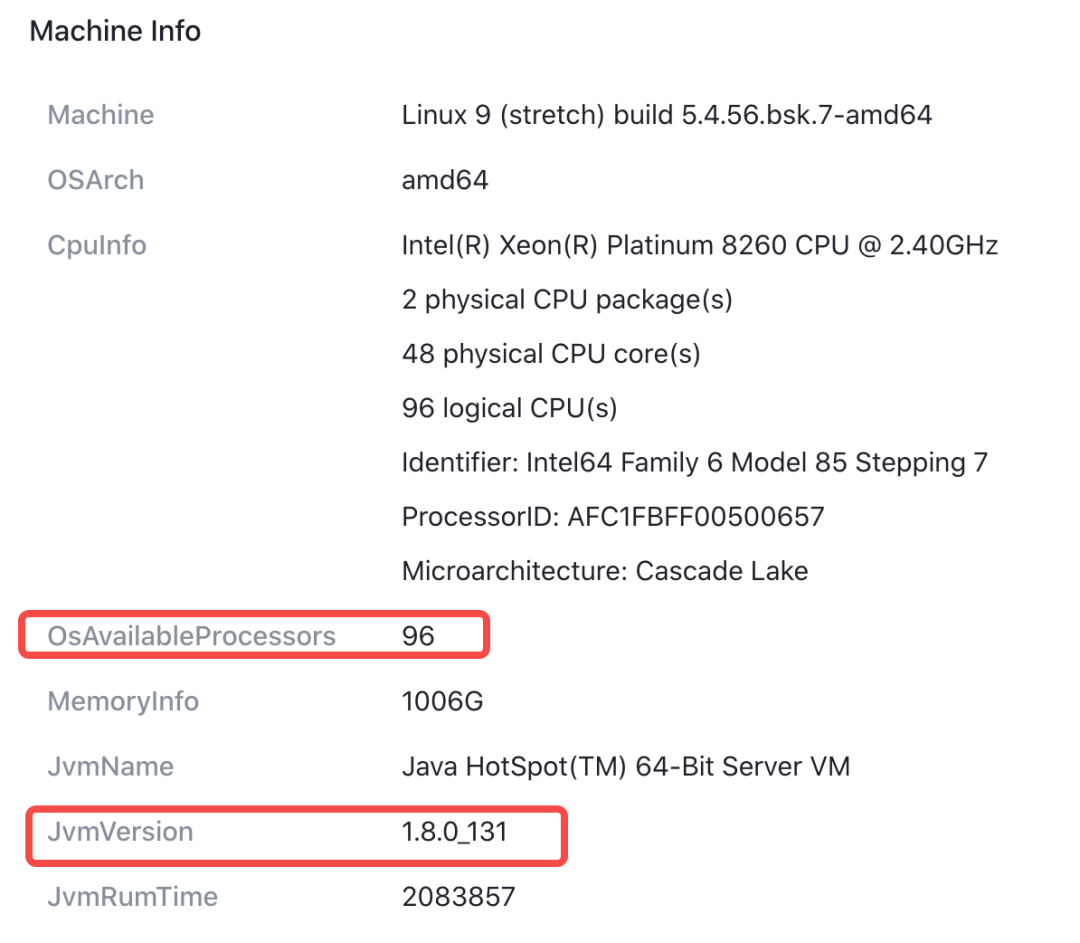1080x943 pixels.
Task: Click the Linux 9 (stretch) build value
Action: [666, 115]
